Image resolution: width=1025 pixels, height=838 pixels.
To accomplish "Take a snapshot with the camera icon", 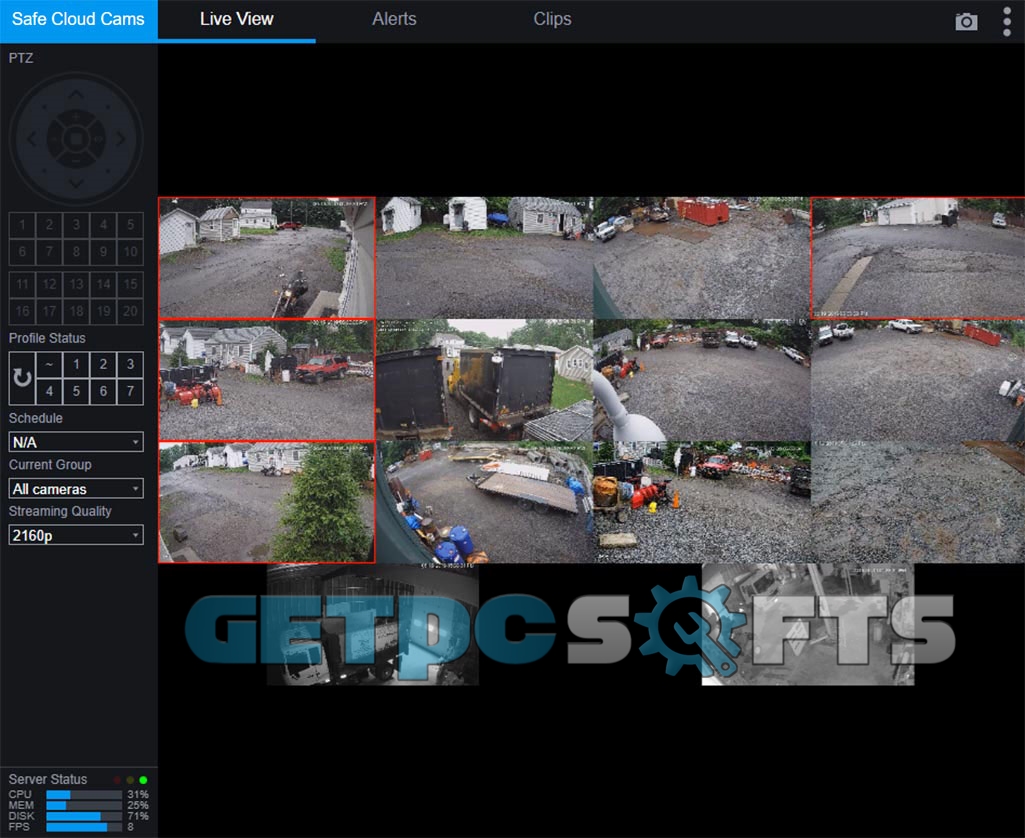I will pyautogui.click(x=966, y=22).
